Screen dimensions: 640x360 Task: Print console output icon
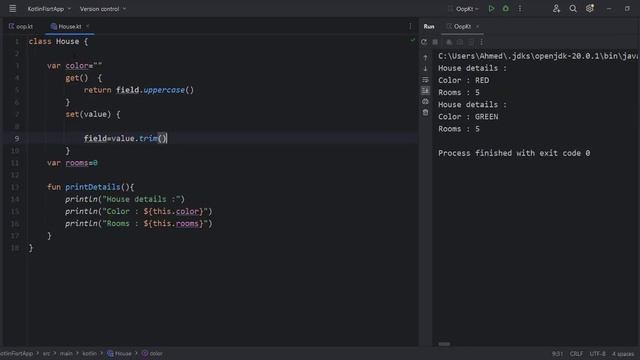click(425, 101)
